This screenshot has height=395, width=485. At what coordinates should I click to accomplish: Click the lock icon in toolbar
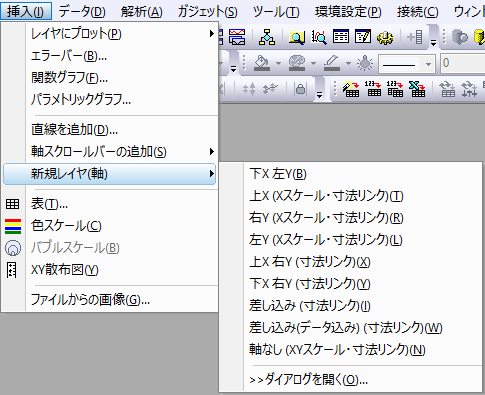300,89
